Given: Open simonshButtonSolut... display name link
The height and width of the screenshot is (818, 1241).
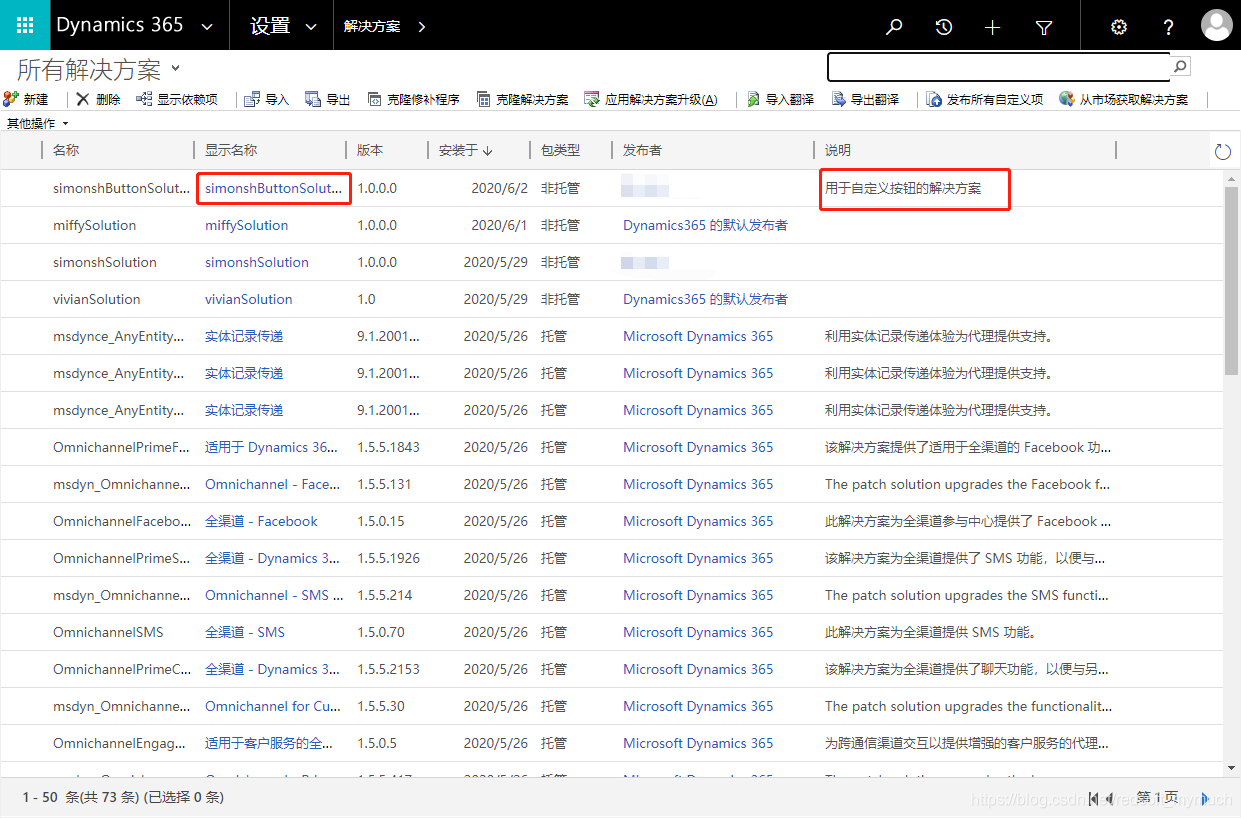Looking at the screenshot, I should 274,188.
